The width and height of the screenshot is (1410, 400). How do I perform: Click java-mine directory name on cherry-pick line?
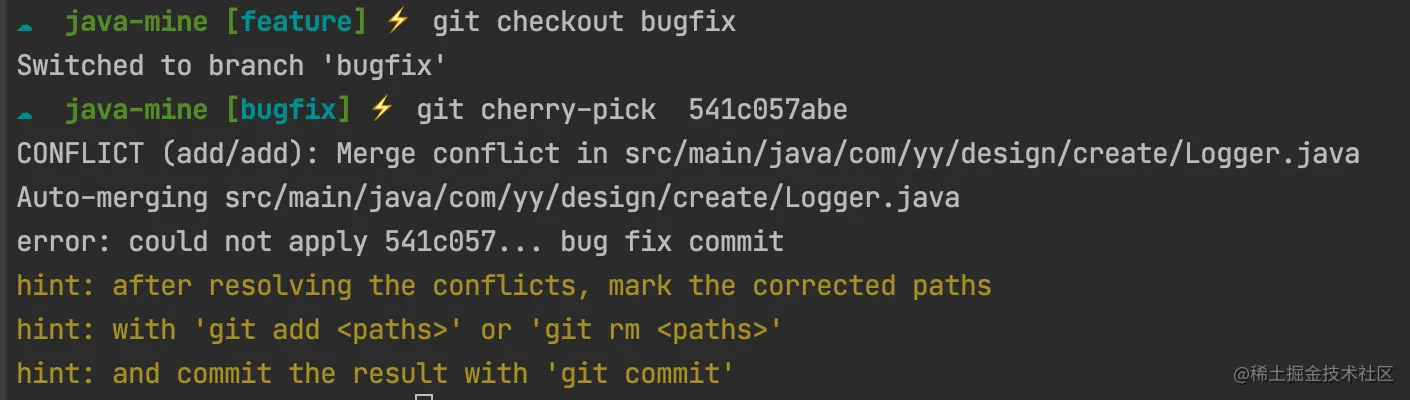(x=136, y=109)
